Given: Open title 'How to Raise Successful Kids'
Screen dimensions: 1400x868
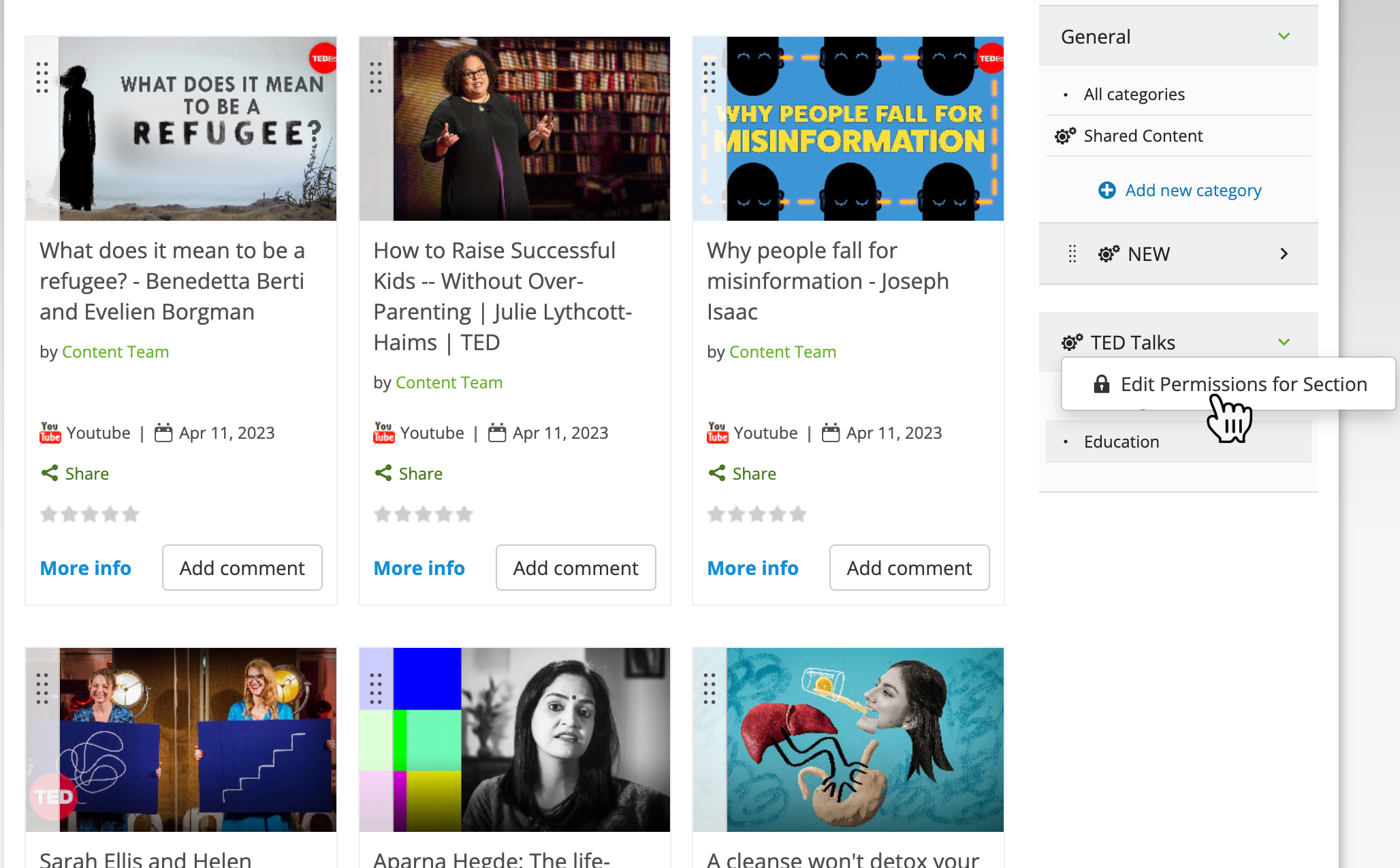Looking at the screenshot, I should click(x=503, y=296).
